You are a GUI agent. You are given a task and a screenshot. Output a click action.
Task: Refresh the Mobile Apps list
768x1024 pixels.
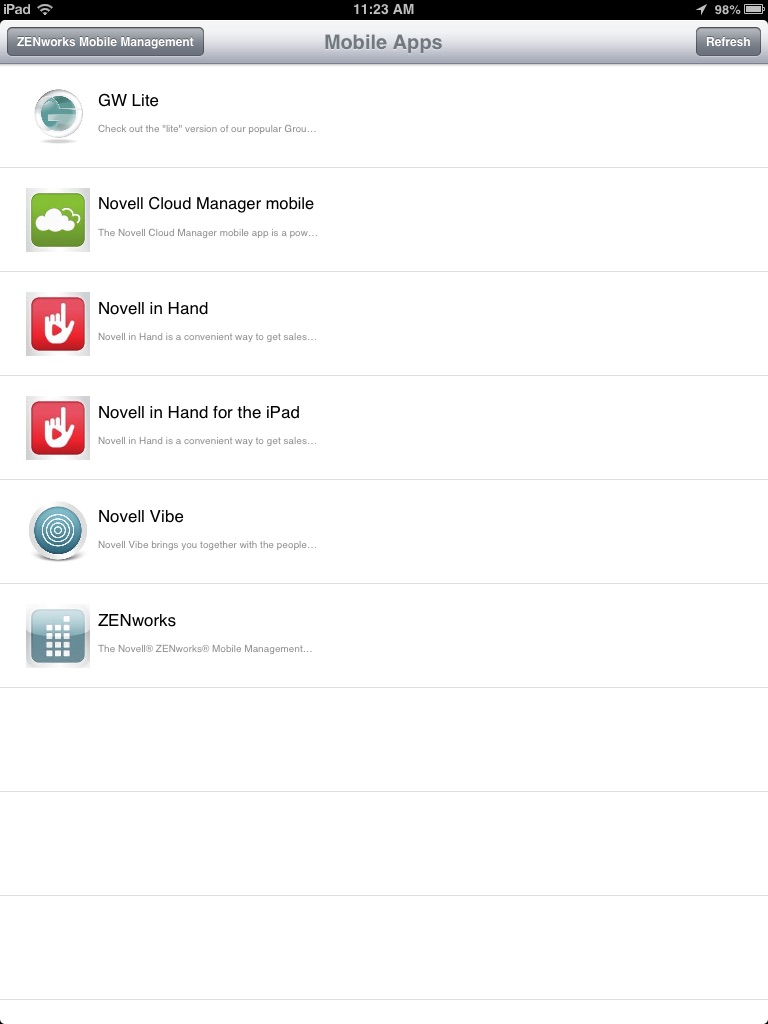pyautogui.click(x=728, y=42)
